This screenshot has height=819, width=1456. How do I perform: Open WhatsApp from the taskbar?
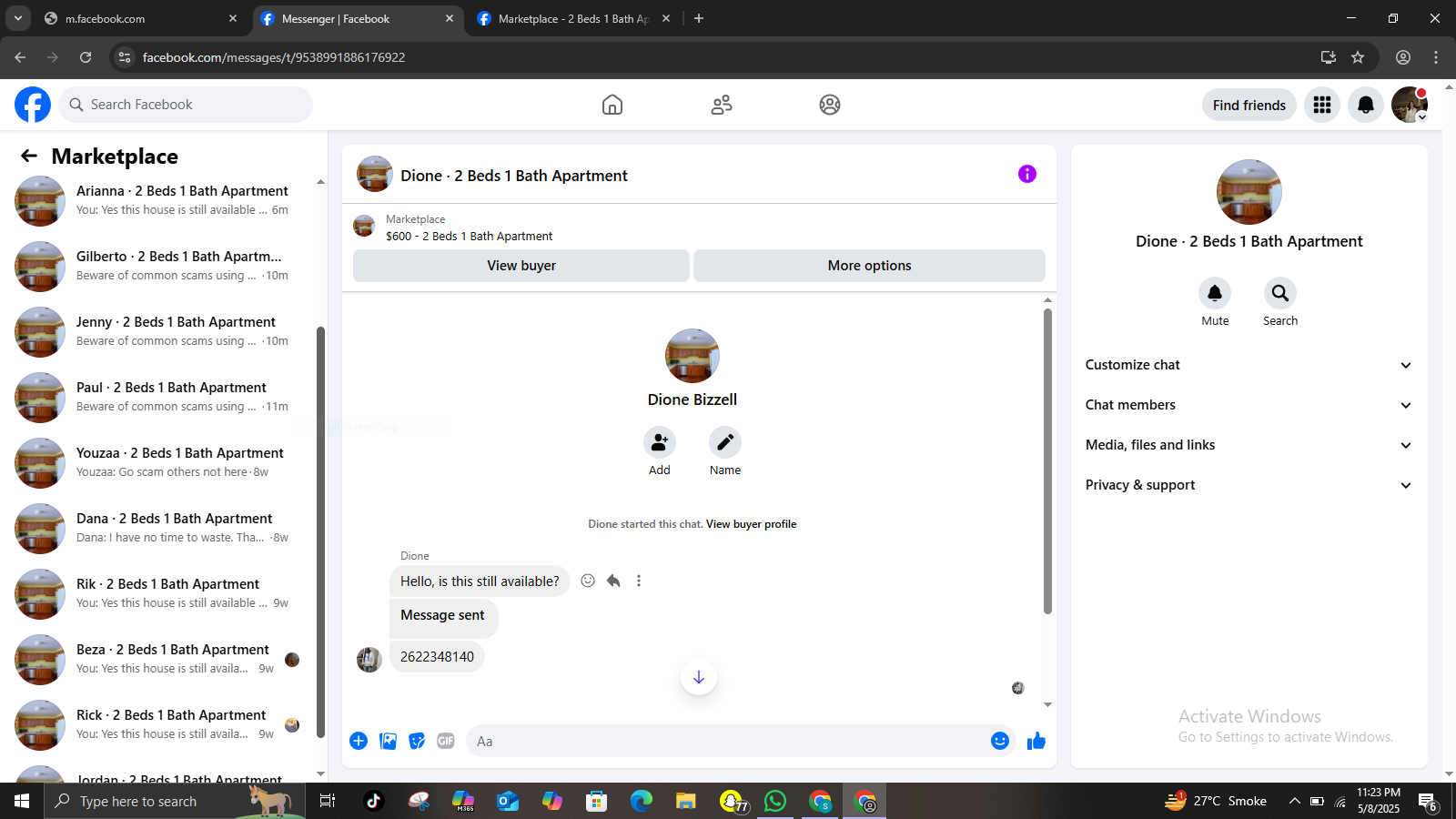point(775,801)
